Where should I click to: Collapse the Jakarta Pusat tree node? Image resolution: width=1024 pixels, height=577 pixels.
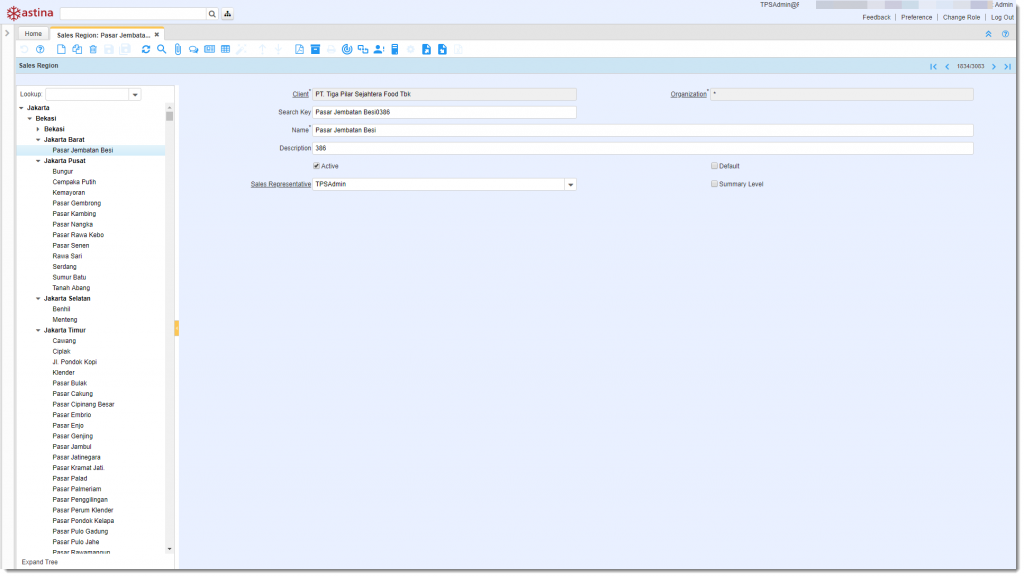(x=38, y=161)
